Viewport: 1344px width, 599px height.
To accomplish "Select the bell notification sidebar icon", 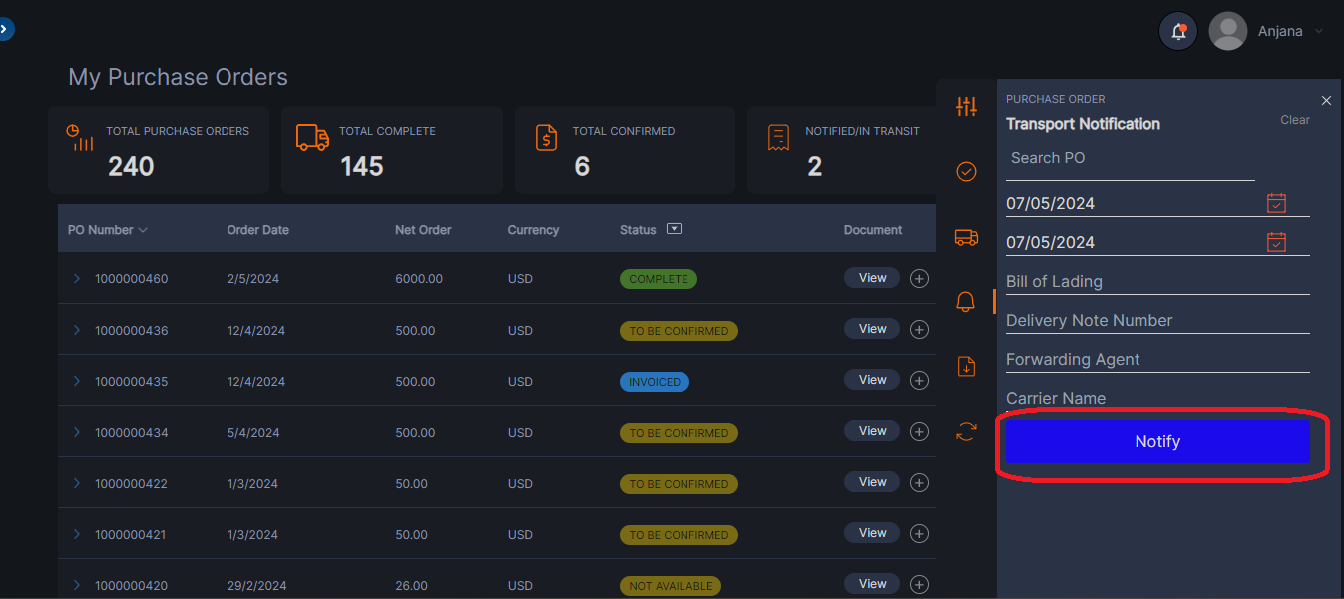I will pos(966,301).
